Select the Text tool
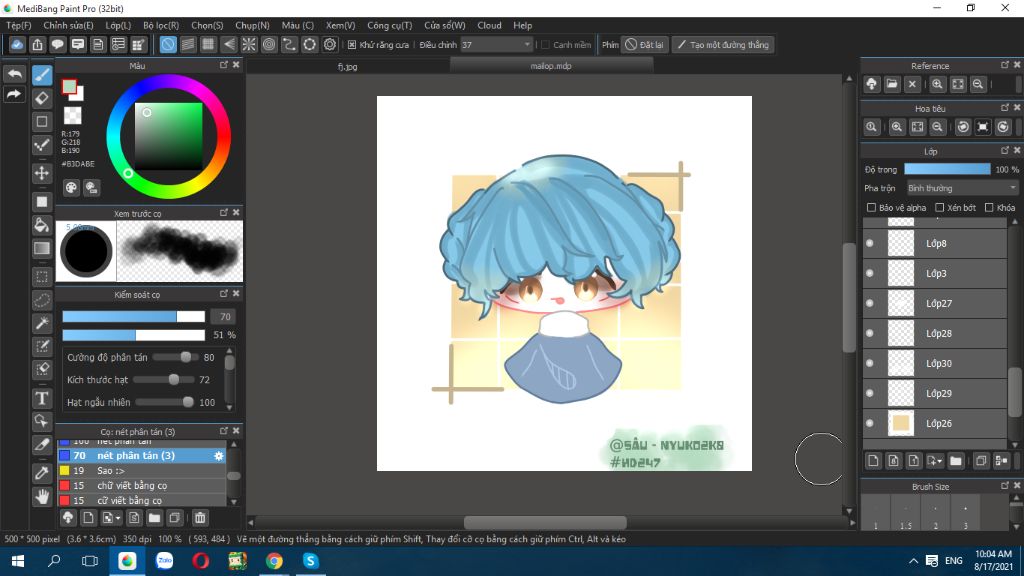 (42, 398)
